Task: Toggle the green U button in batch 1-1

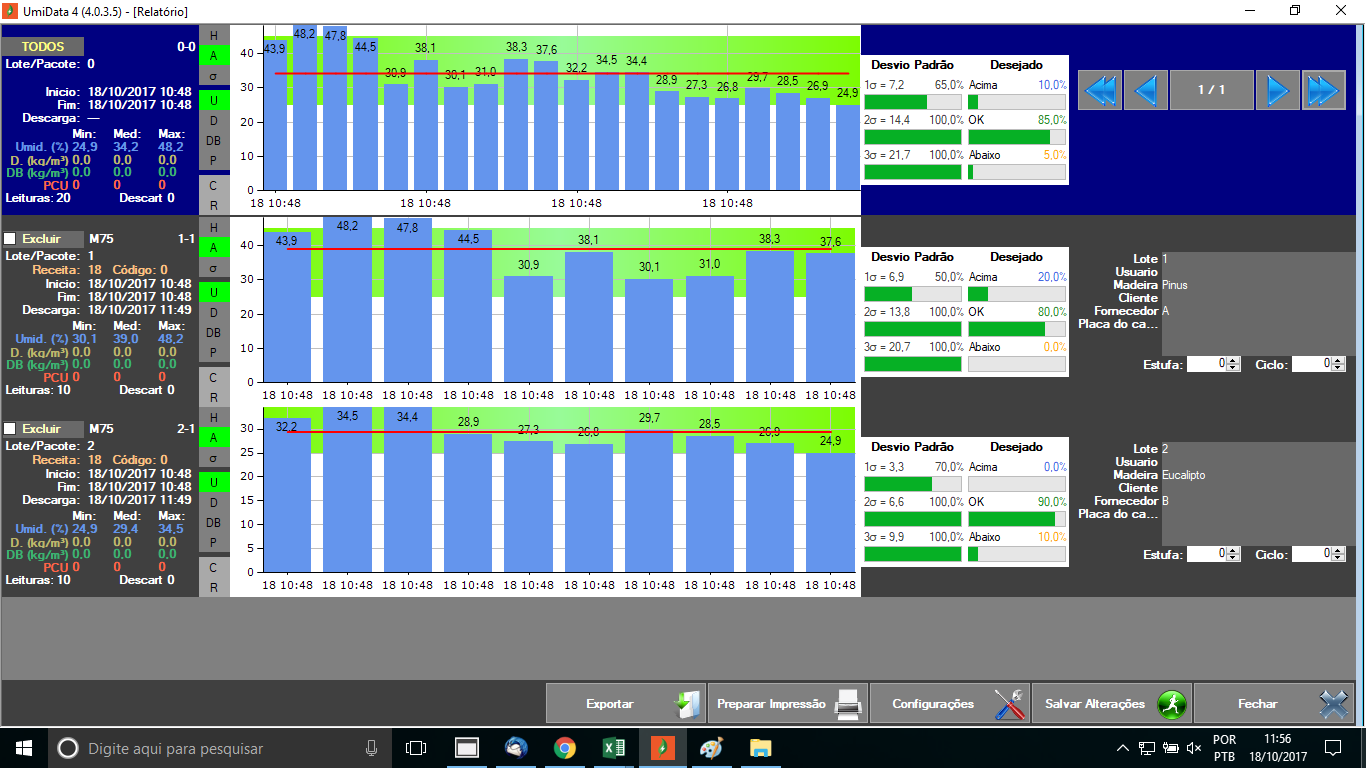Action: (213, 291)
